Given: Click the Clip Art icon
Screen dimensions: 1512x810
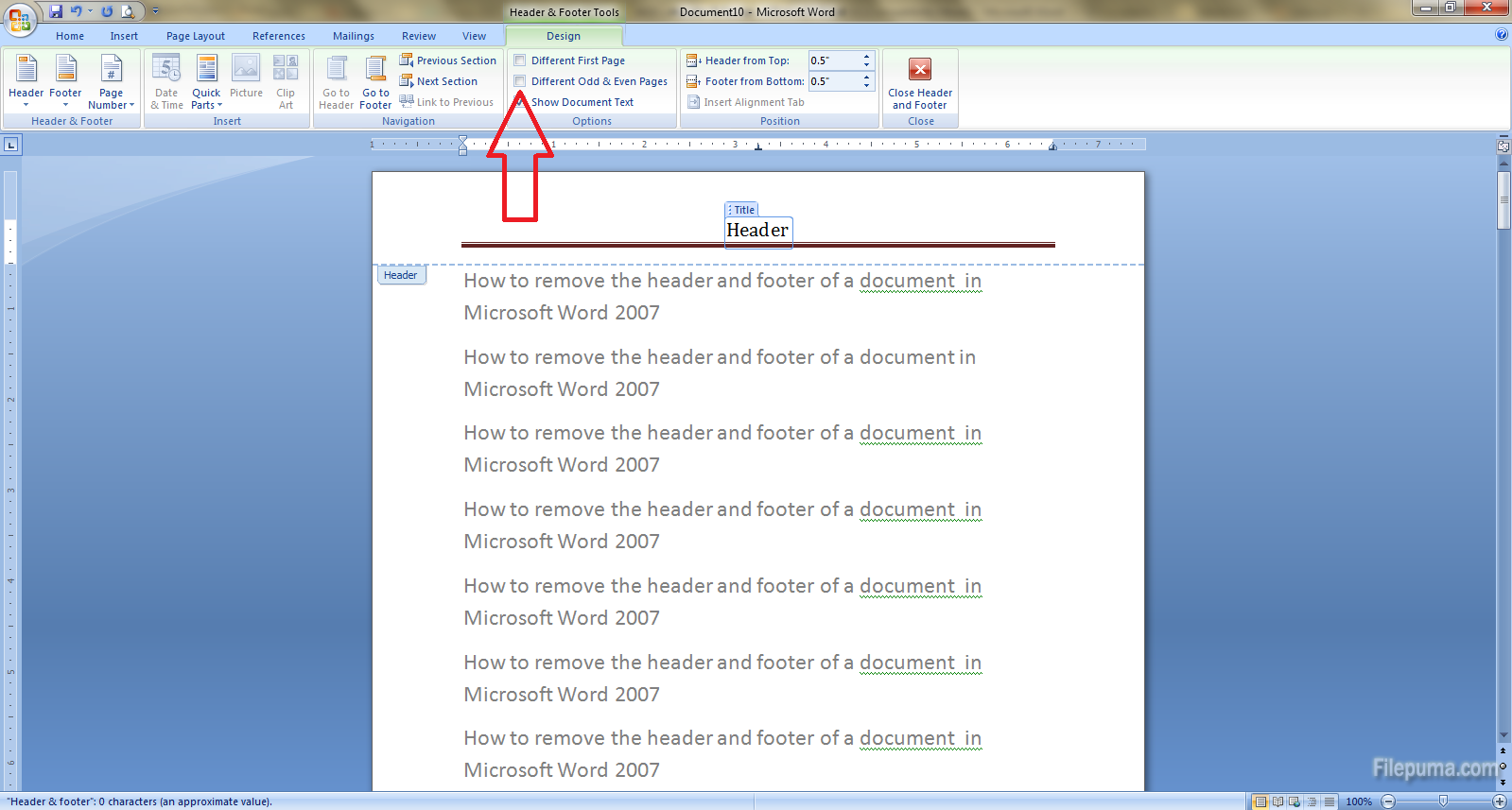Looking at the screenshot, I should click(x=286, y=81).
